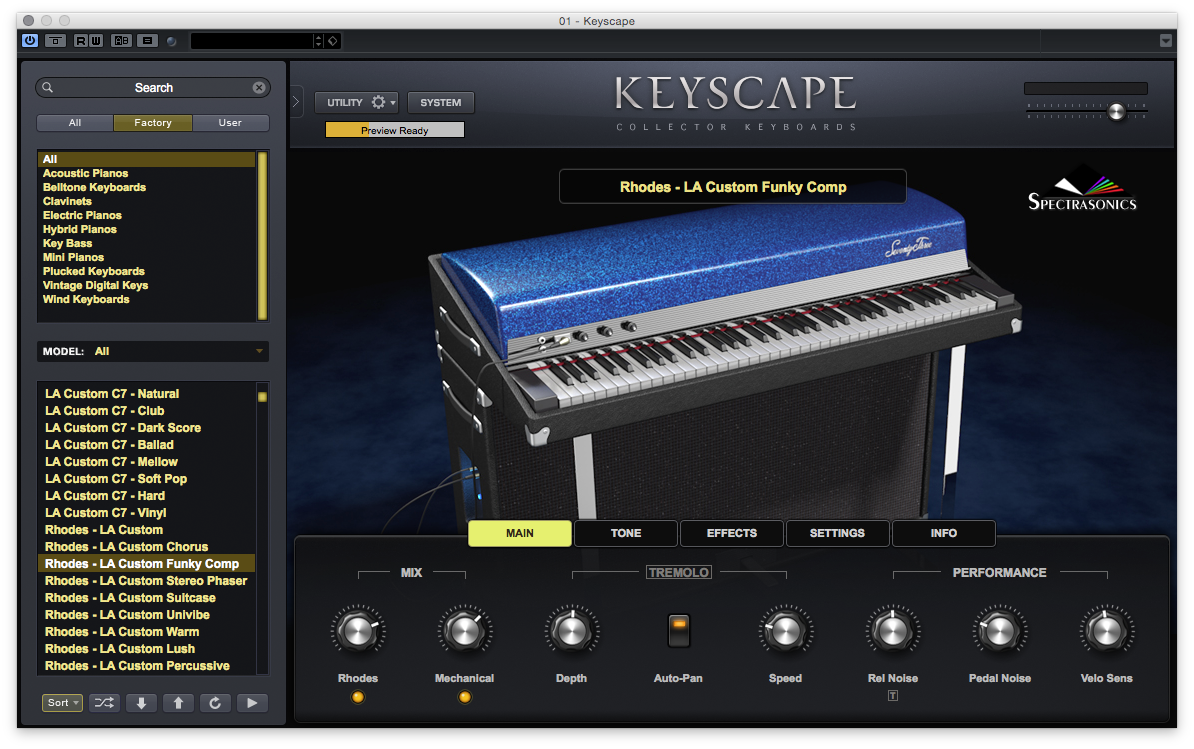Image resolution: width=1194 pixels, height=749 pixels.
Task: Click the Preview Ready progress bar
Action: click(x=394, y=130)
